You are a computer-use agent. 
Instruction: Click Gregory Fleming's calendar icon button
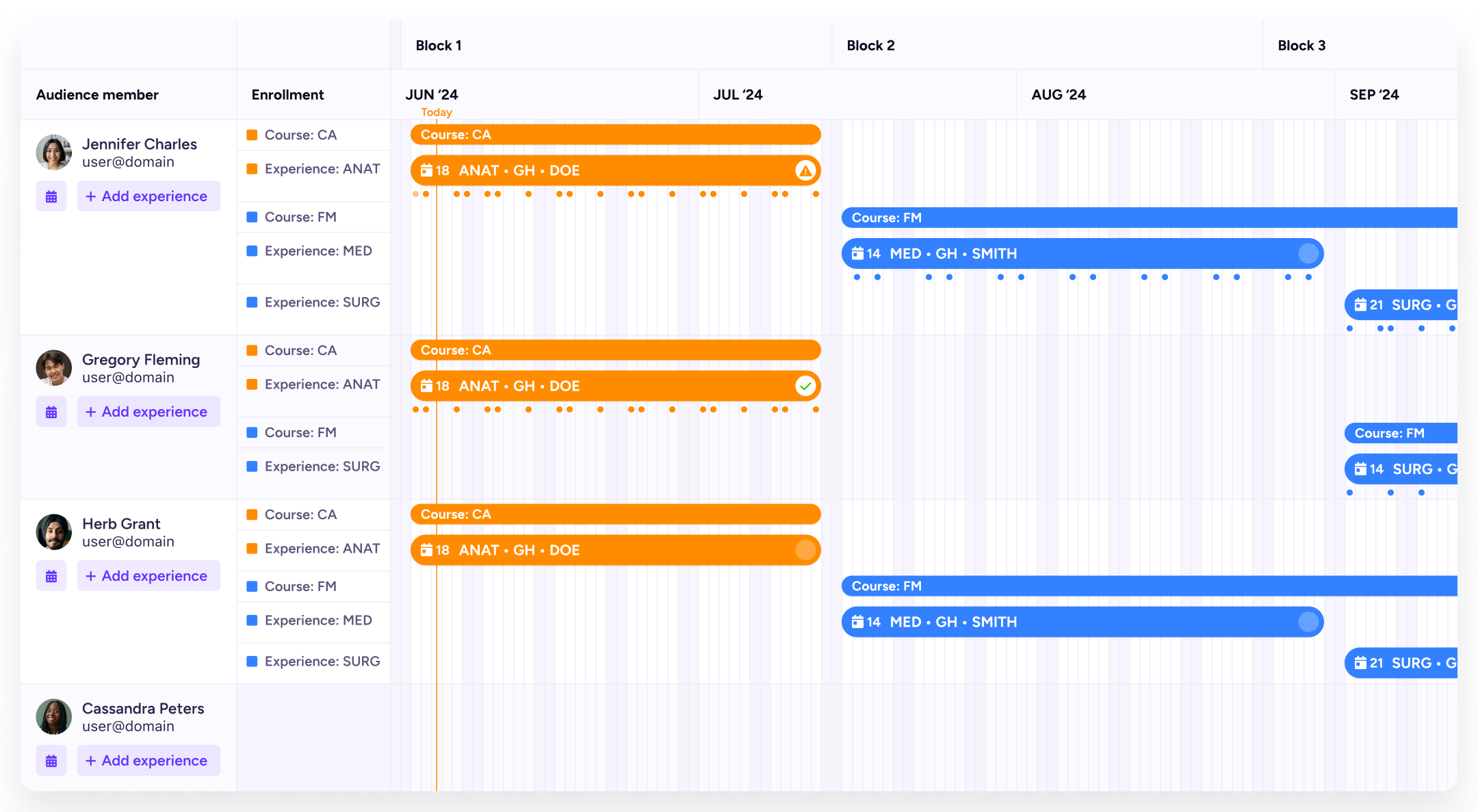coord(51,412)
